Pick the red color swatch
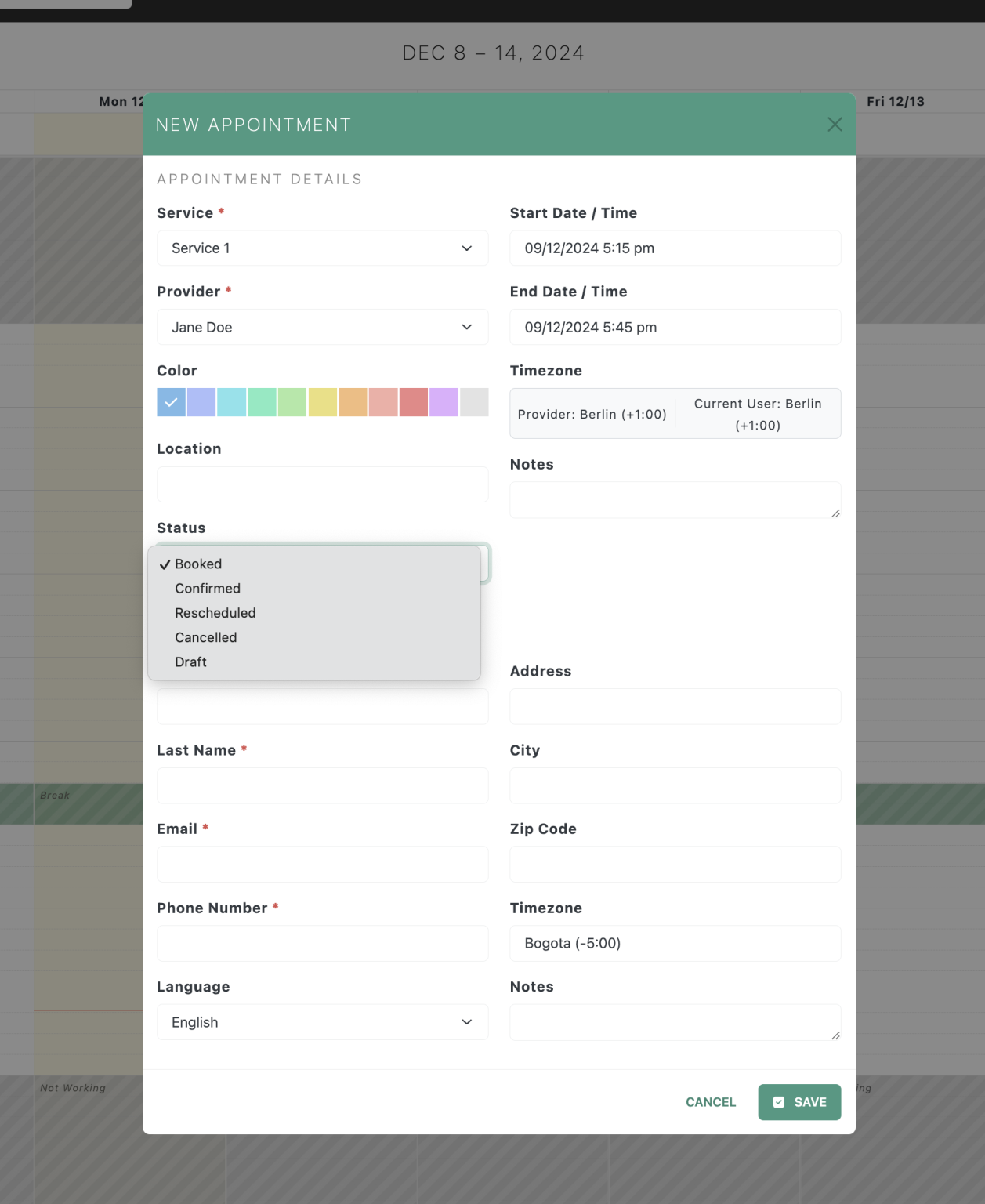This screenshot has height=1204, width=985. coord(414,401)
